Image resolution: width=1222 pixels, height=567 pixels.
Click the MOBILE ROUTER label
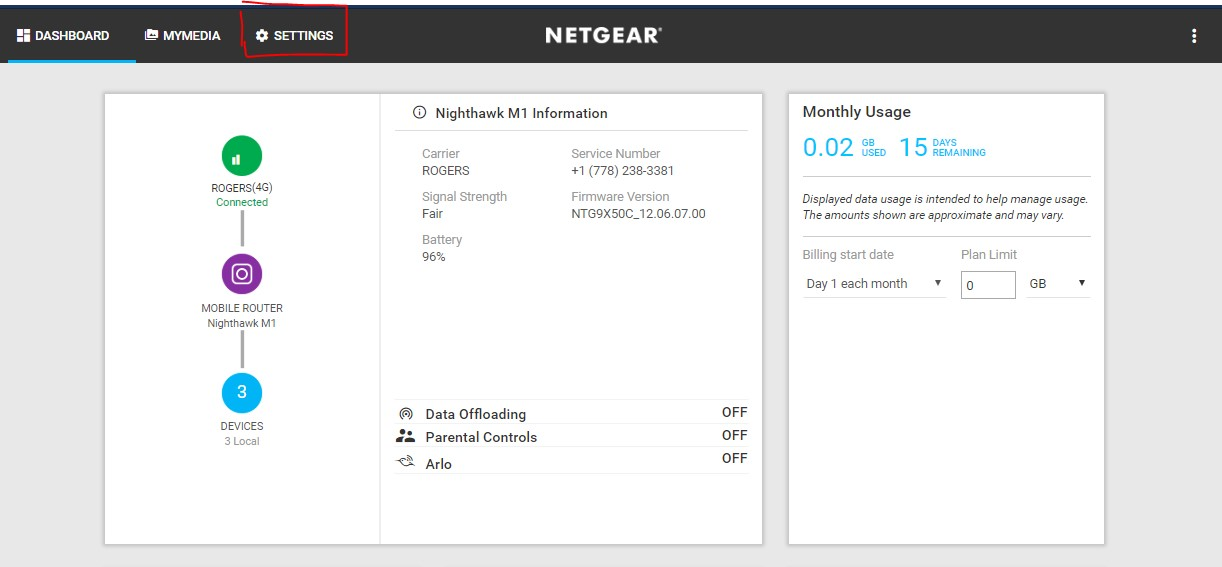pyautogui.click(x=242, y=308)
